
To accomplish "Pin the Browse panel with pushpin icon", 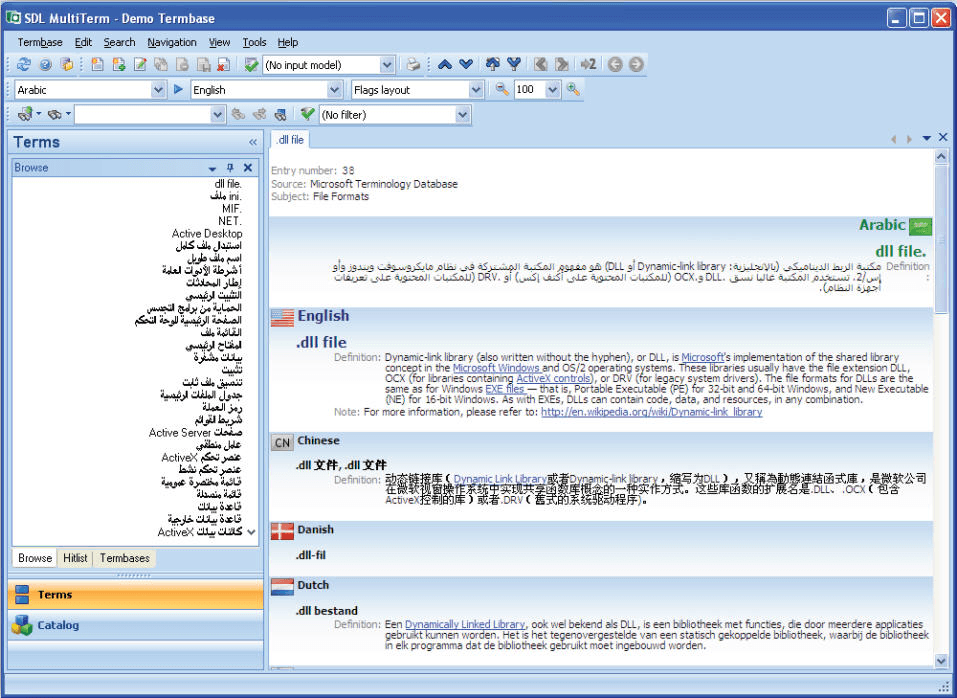I will [230, 168].
